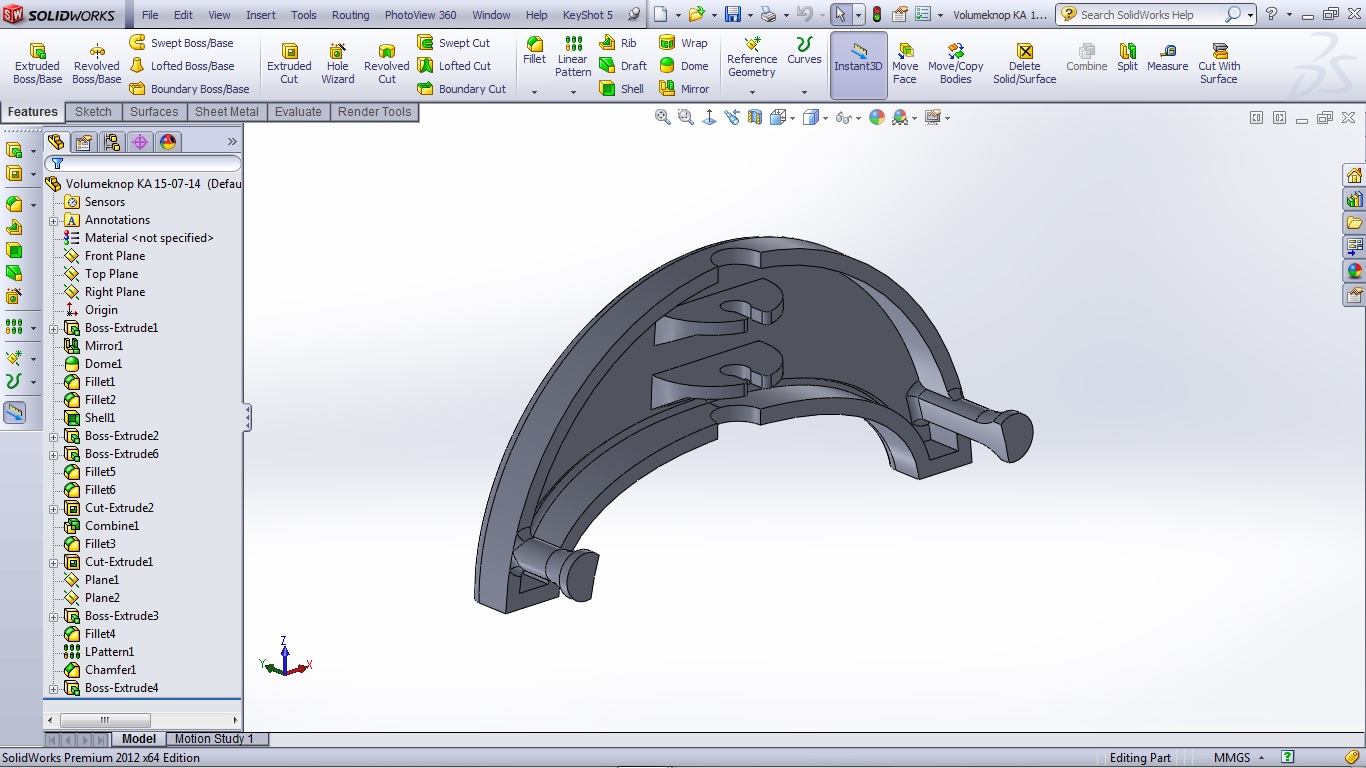Select the Mirror feature tool

(x=685, y=88)
